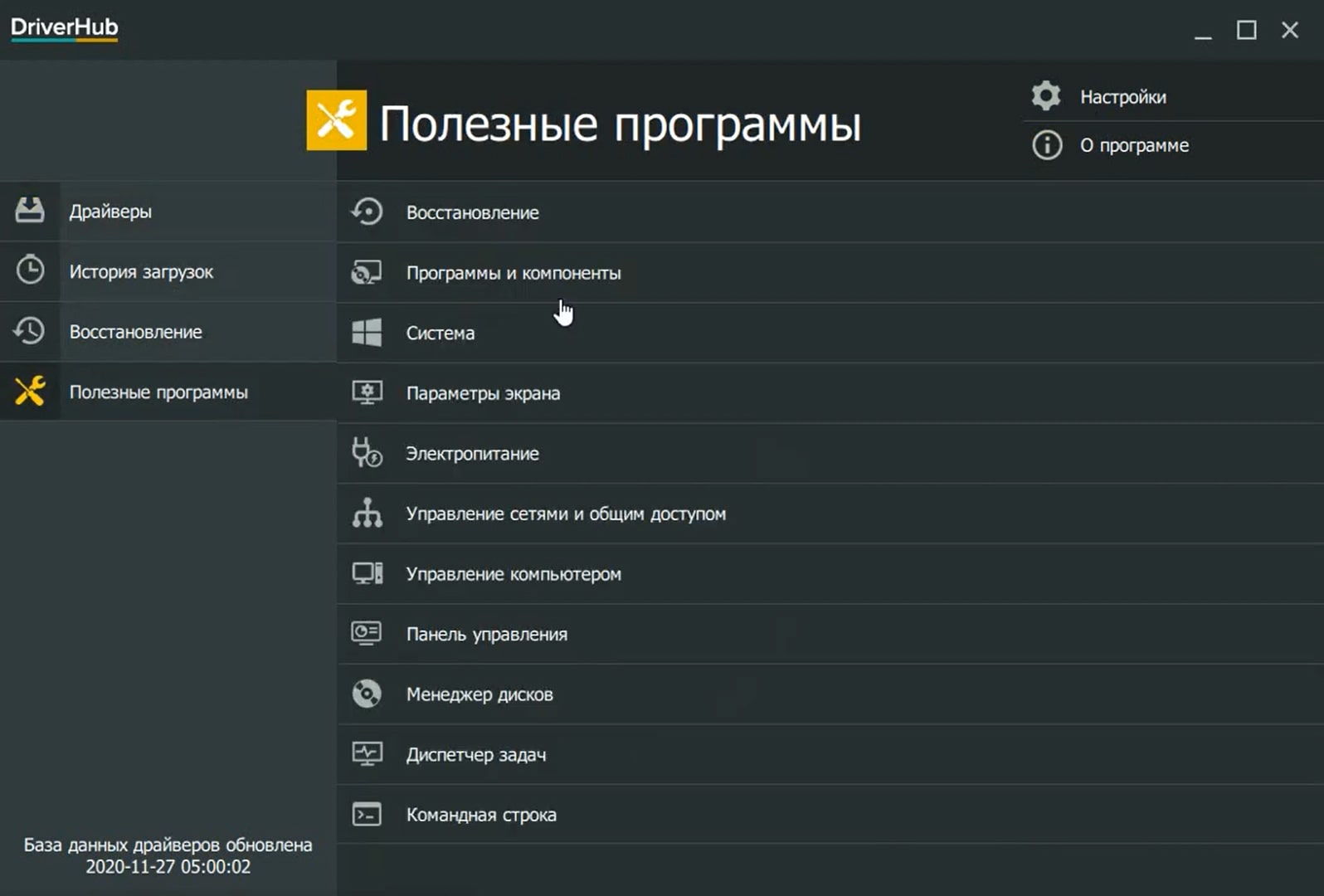Click the yellow wrench-and-screwdriver sidebar icon

[x=30, y=391]
